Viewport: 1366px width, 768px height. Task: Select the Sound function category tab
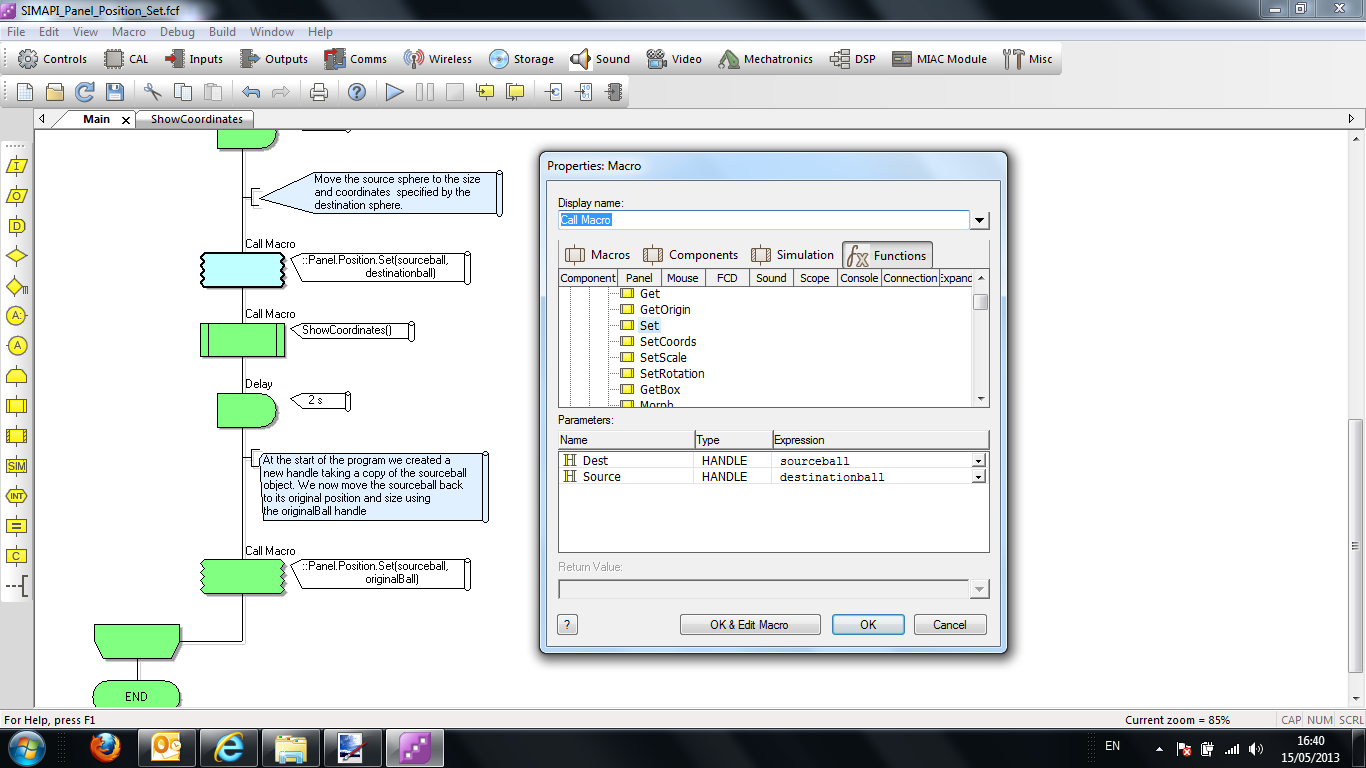point(771,278)
